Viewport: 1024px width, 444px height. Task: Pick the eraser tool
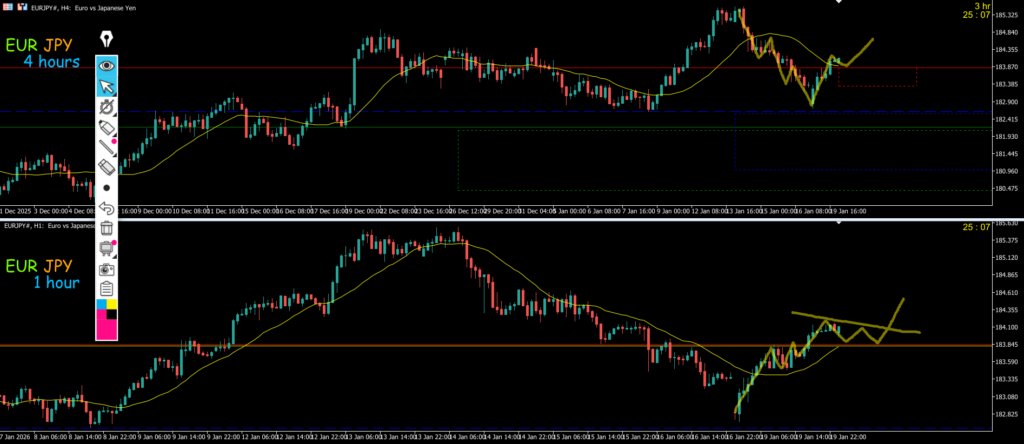point(106,168)
